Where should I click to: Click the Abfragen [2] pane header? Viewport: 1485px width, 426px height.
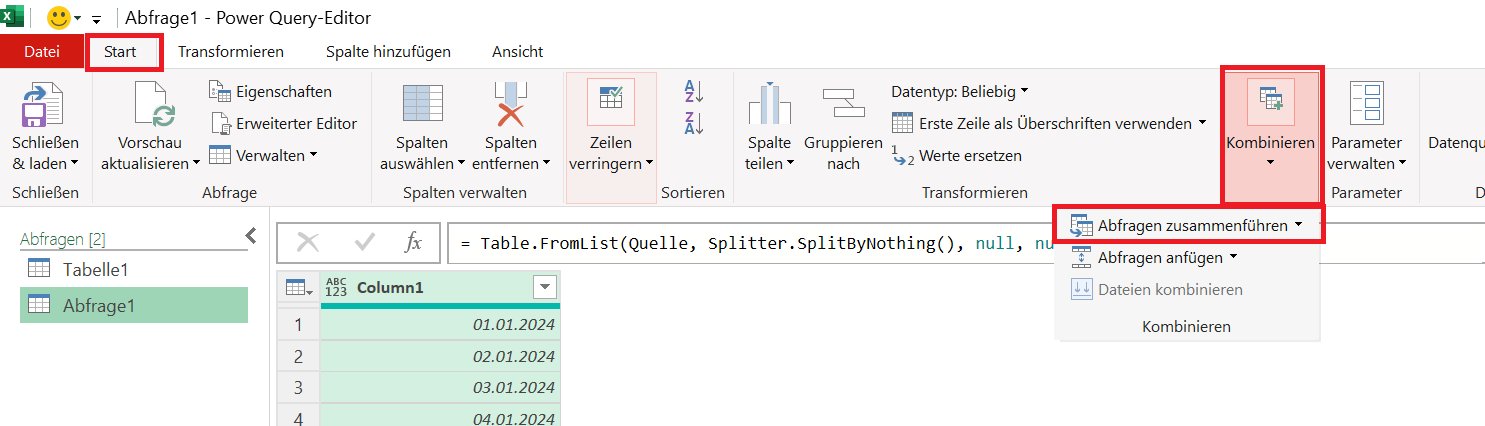click(63, 239)
